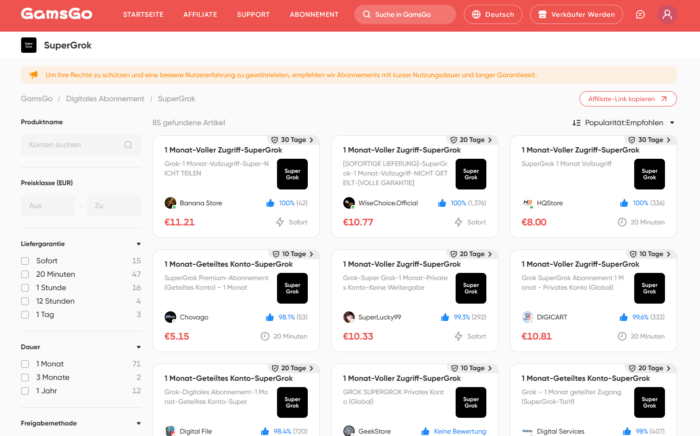Click GamsGo in the breadcrumb
The width and height of the screenshot is (700, 436).
click(x=37, y=99)
